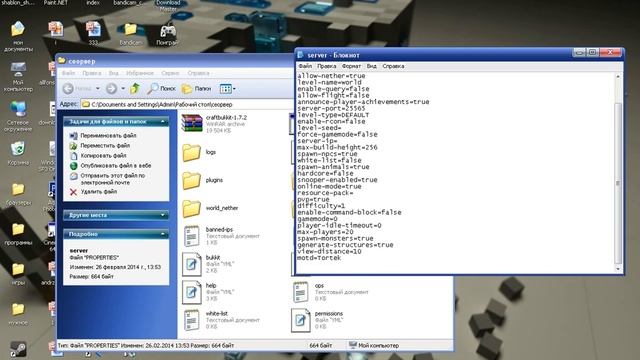This screenshot has height=360, width=640.
Task: Collapse the file and folder tasks panel
Action: click(x=162, y=122)
